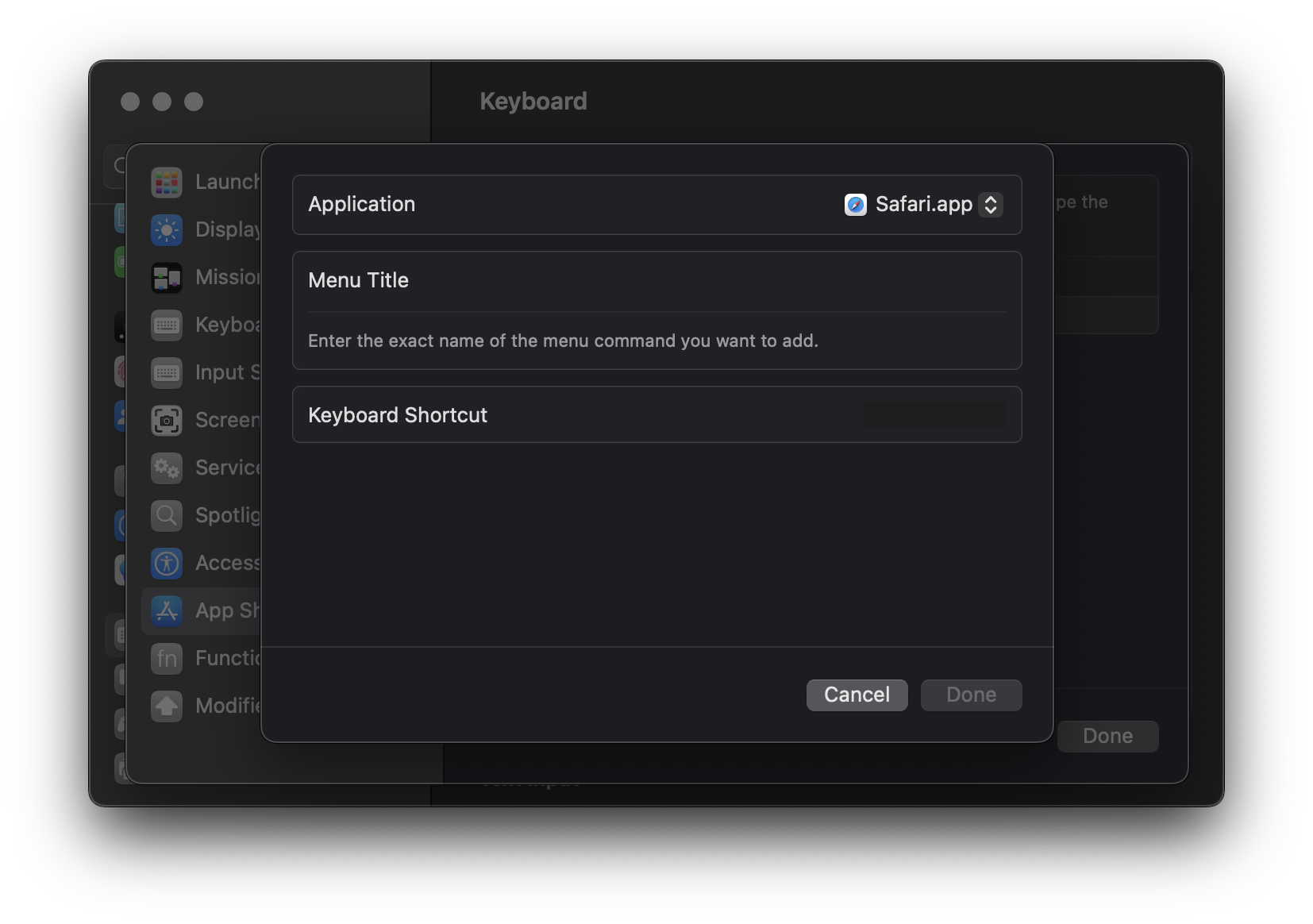1313x924 pixels.
Task: Click the Accessibility shortcuts icon
Action: [167, 564]
